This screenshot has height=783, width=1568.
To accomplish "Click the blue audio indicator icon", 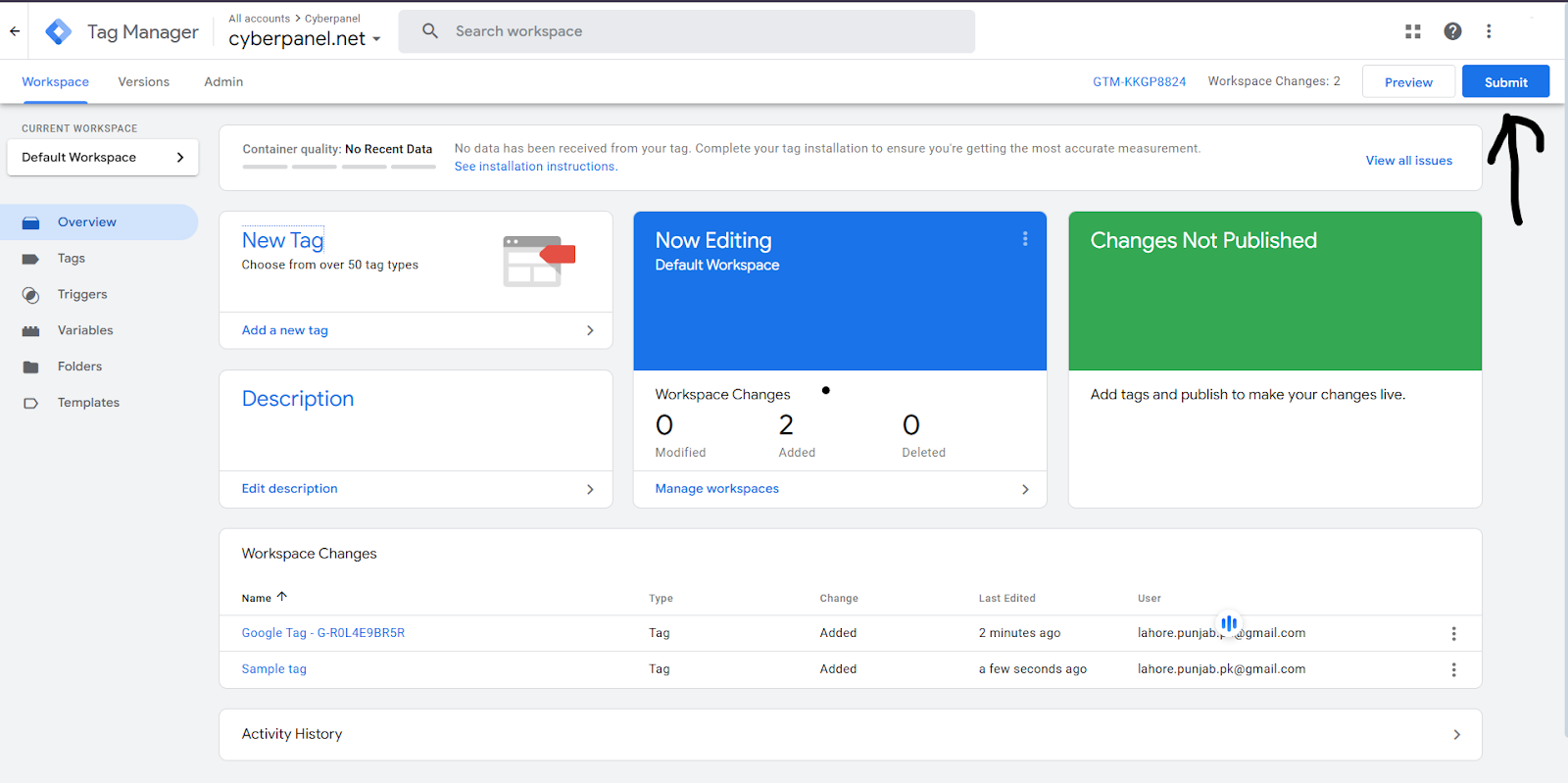I will click(x=1229, y=623).
